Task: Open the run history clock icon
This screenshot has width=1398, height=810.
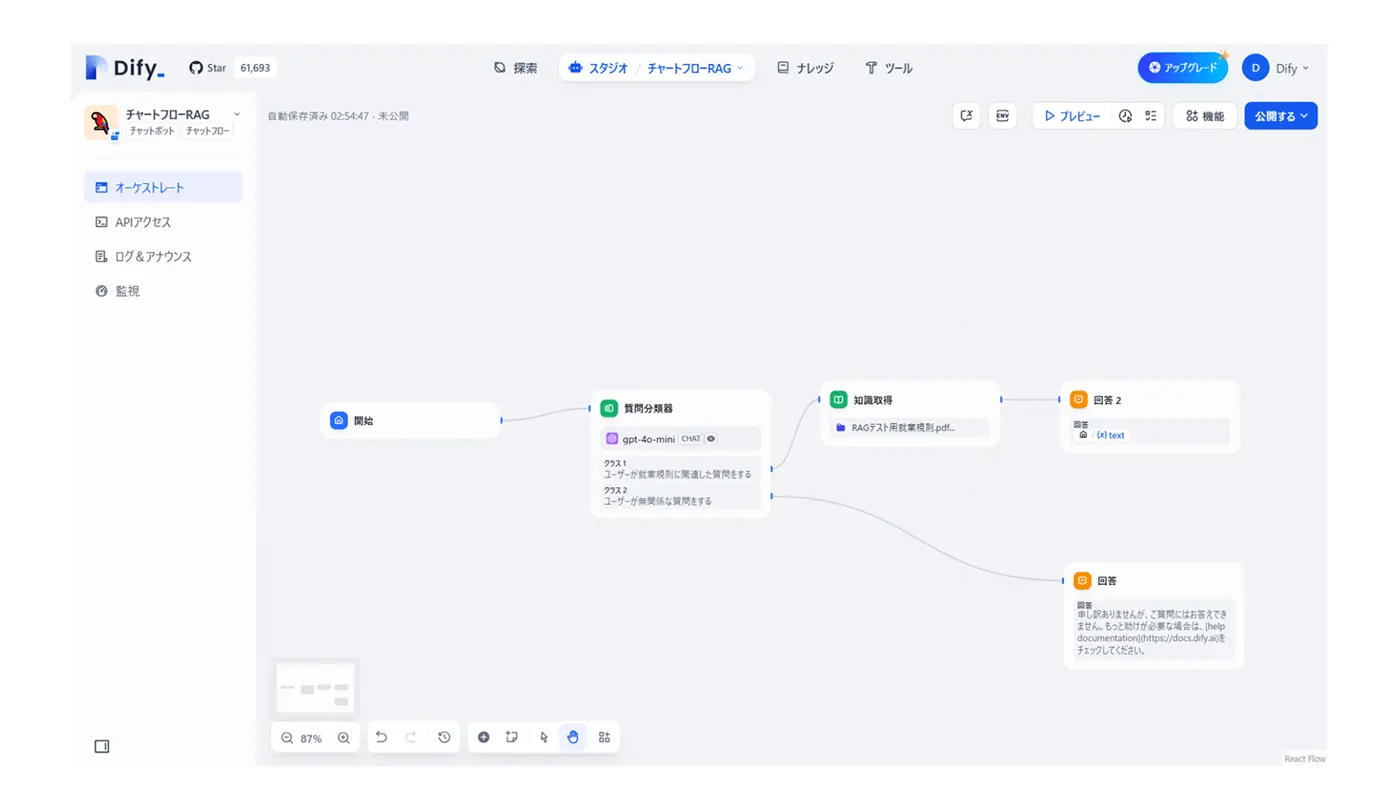Action: pos(1125,116)
